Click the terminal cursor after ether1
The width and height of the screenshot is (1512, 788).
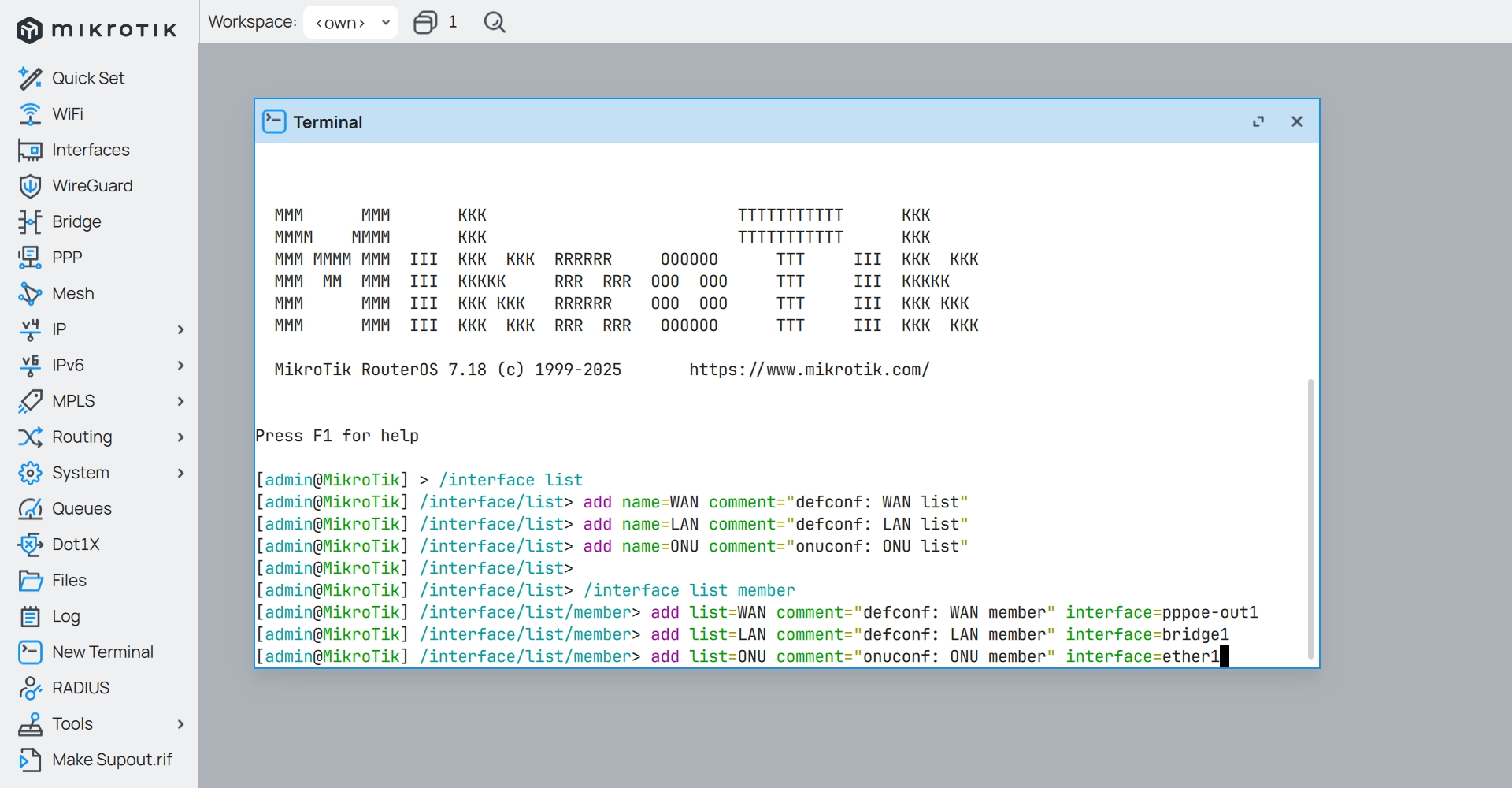(x=1225, y=656)
